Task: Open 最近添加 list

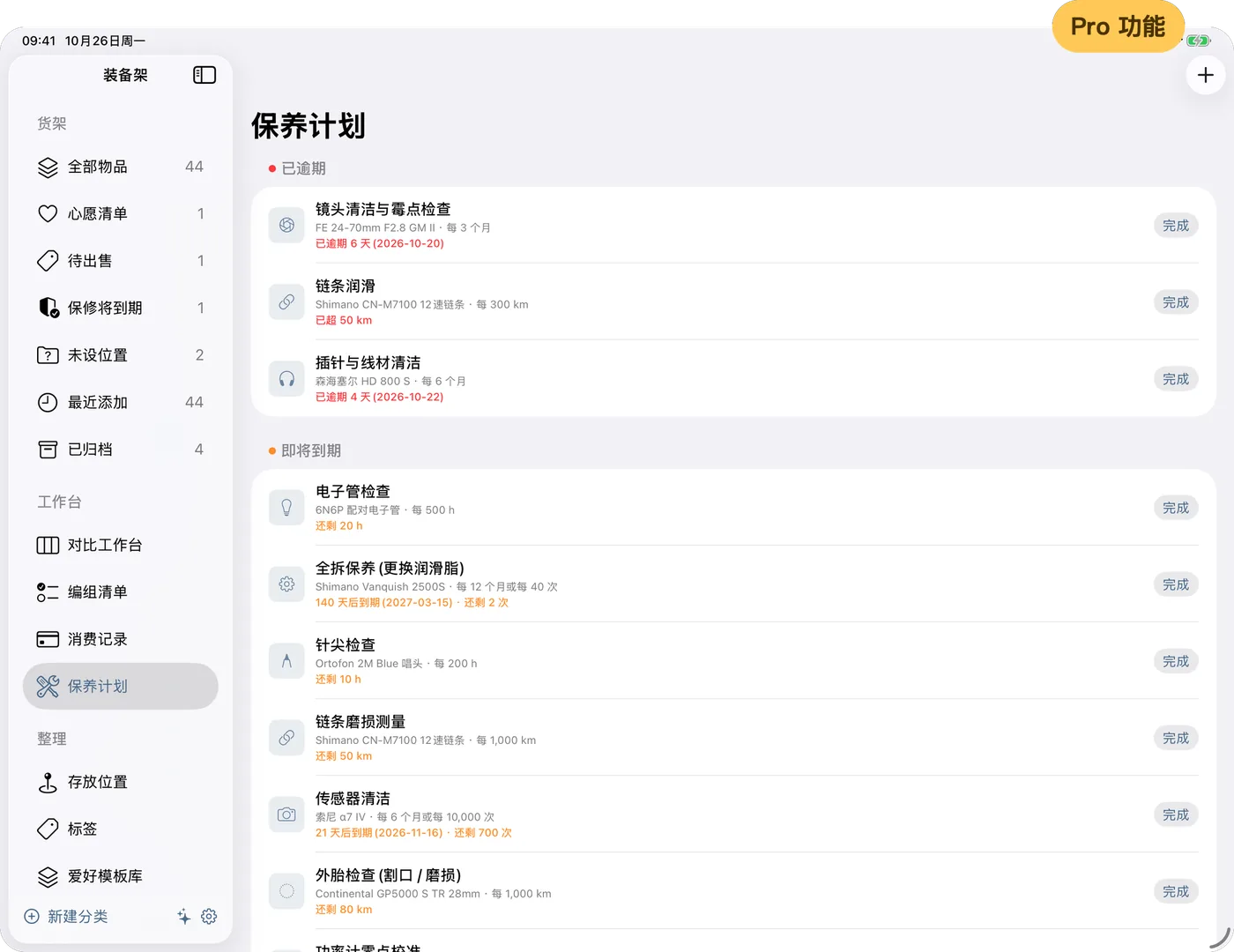Action: click(x=121, y=402)
